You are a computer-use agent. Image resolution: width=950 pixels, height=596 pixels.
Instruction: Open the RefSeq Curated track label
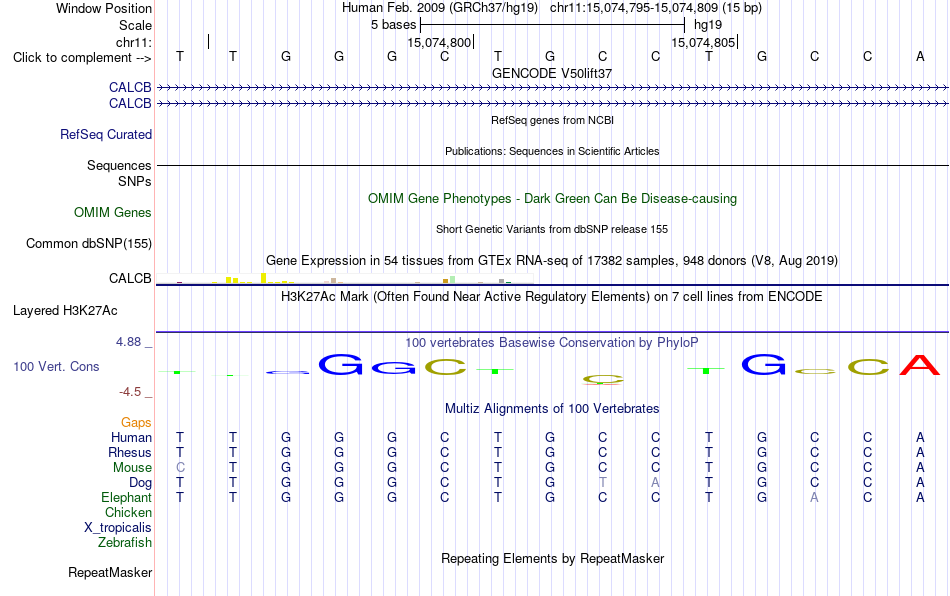105,134
